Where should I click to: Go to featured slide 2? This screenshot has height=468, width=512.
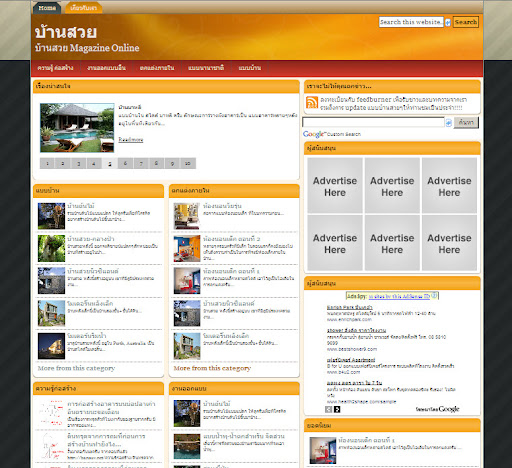63,163
